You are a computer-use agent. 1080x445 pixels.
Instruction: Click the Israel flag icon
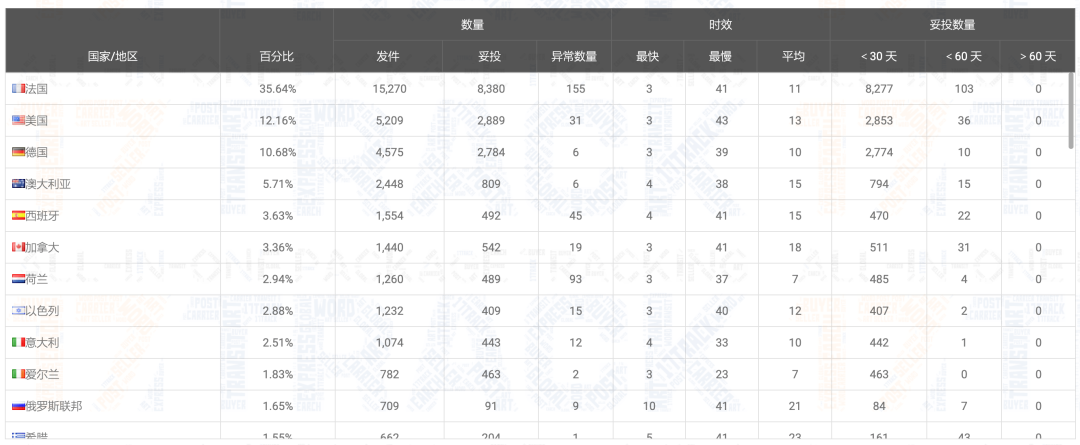(x=18, y=310)
